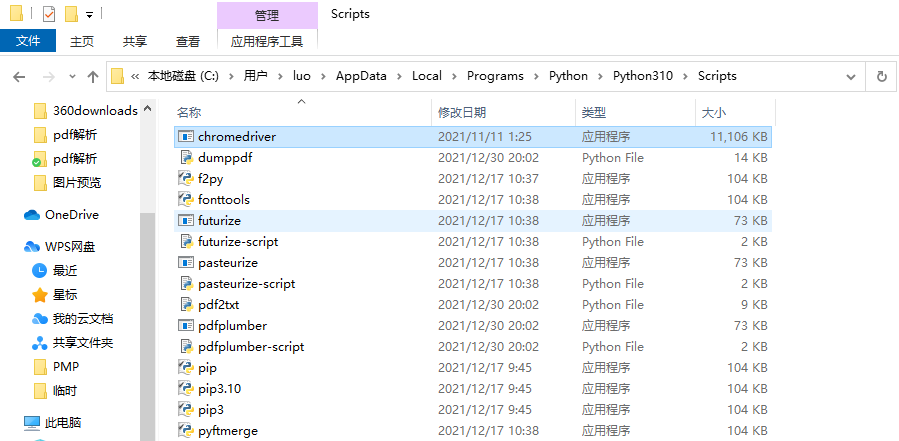Screen dimensions: 899x441
Task: Open the recent locations dropdown arrow
Action: (72, 76)
